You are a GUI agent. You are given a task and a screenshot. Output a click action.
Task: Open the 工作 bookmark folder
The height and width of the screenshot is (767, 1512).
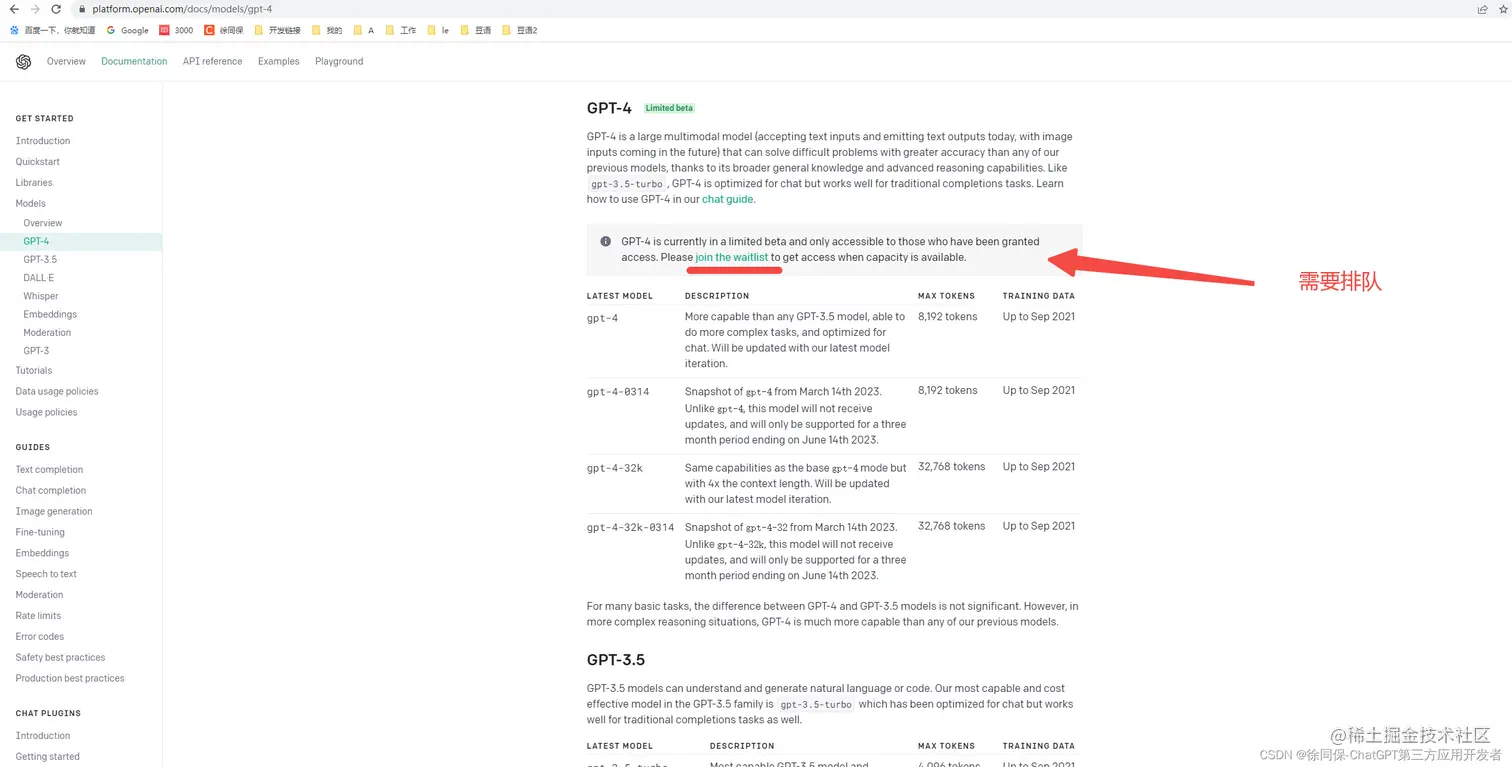400,30
